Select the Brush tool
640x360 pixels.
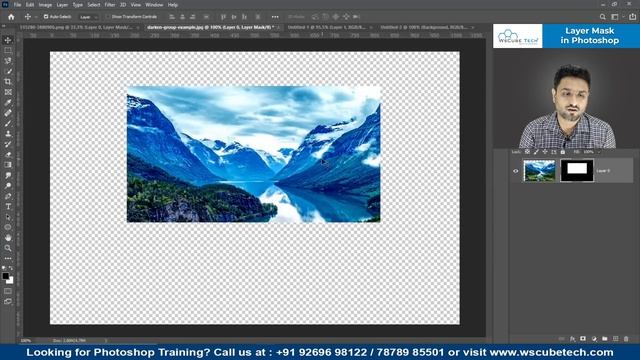point(8,123)
